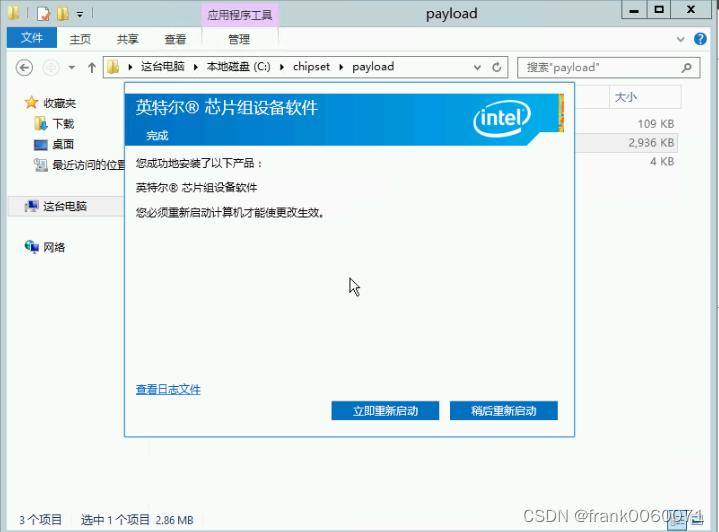Expand breadcrumb arrow before 这台电脑
The width and height of the screenshot is (719, 532).
pyautogui.click(x=130, y=67)
